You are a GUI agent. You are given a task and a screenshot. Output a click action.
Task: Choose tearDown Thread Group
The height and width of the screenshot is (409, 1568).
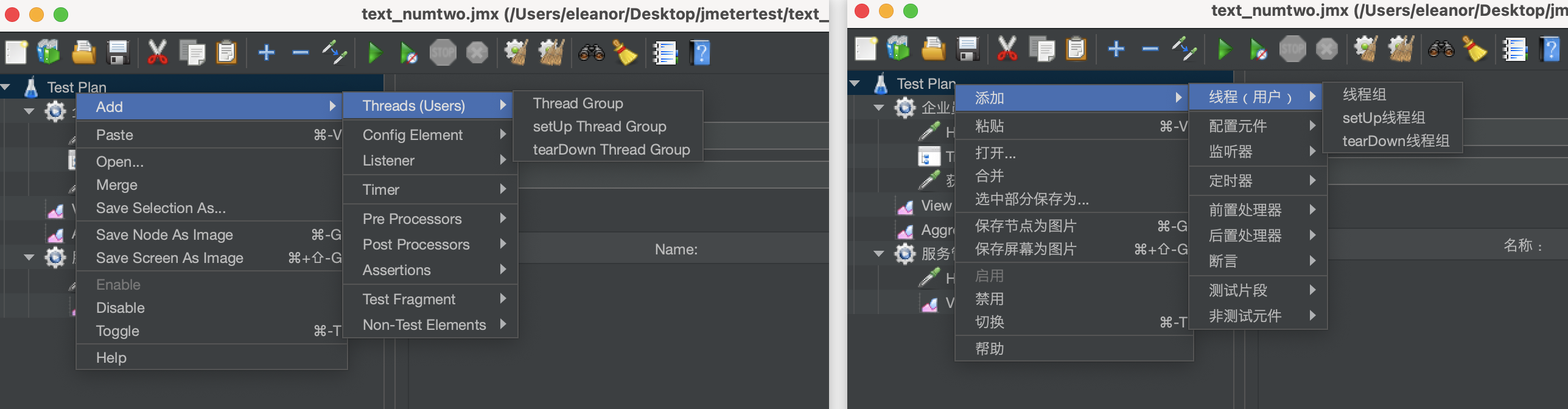point(608,150)
